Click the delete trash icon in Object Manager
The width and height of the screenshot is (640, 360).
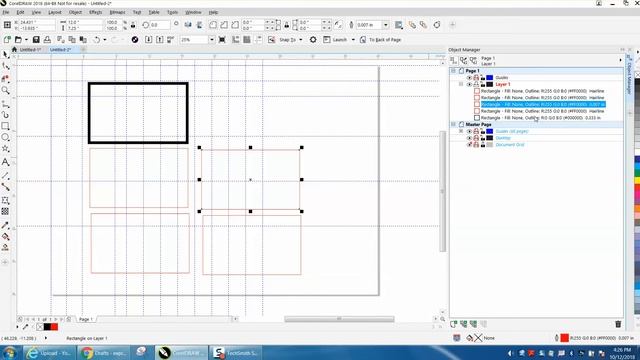tap(618, 324)
